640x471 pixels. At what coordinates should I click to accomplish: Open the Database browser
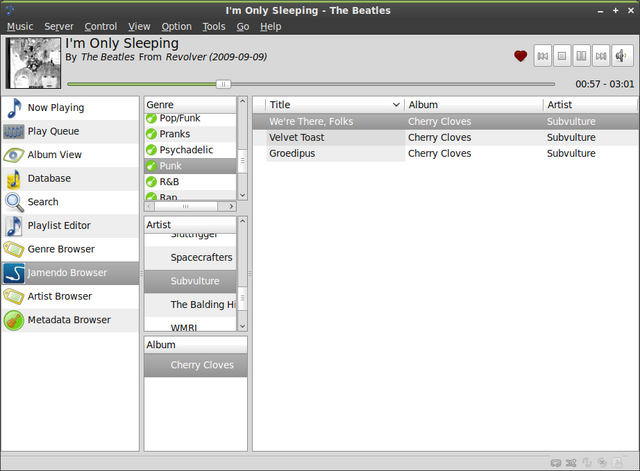(70, 178)
